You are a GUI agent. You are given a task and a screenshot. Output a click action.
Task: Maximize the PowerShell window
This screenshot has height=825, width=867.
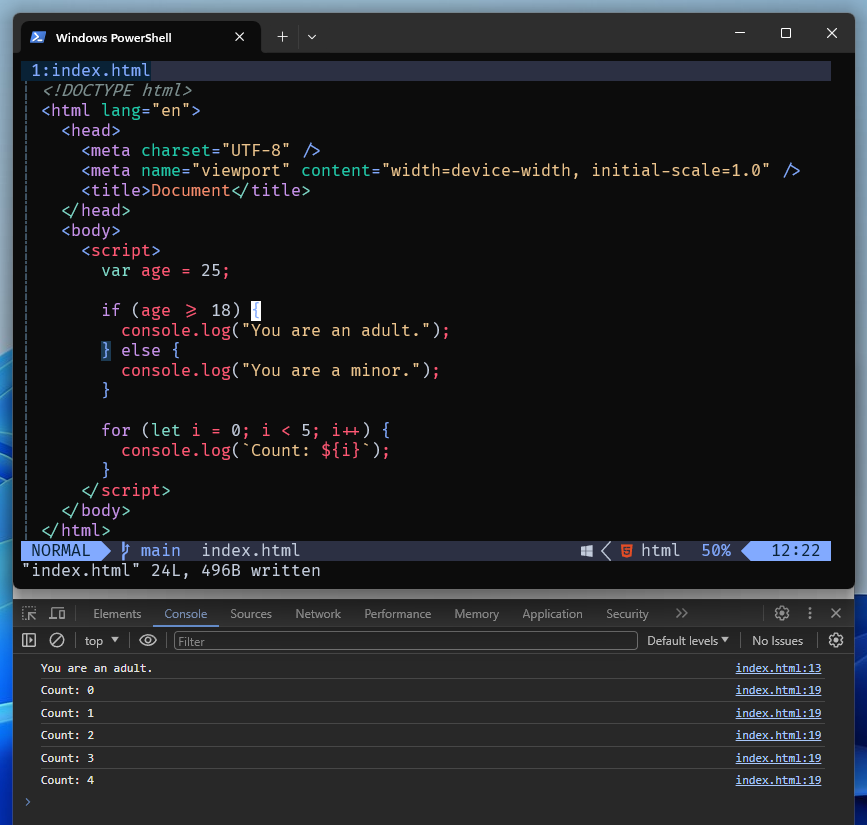[786, 33]
